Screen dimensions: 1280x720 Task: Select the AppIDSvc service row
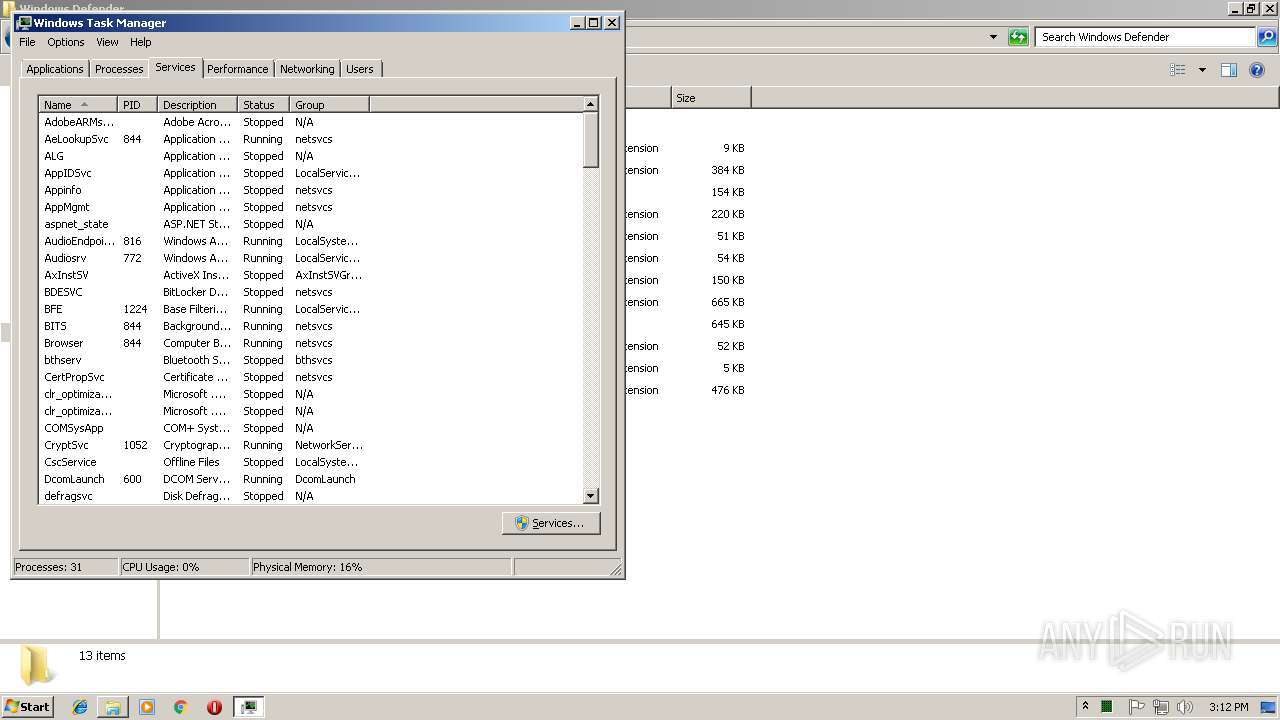310,173
